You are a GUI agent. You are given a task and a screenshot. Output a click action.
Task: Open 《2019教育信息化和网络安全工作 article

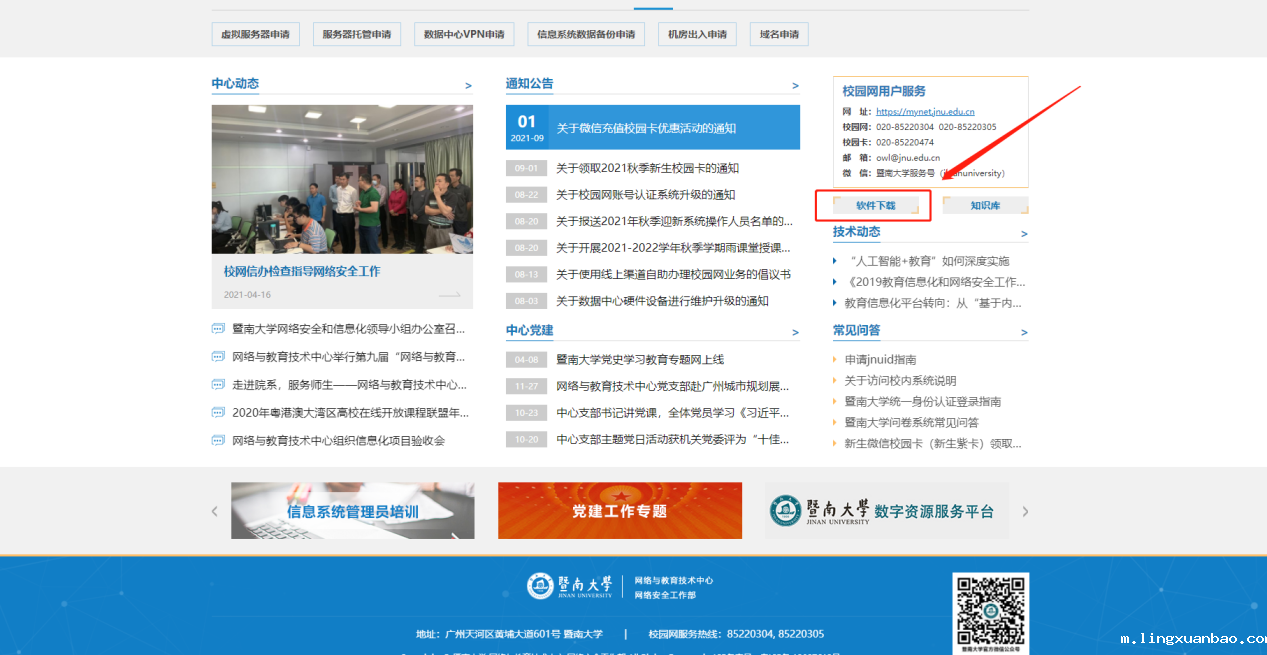point(935,282)
